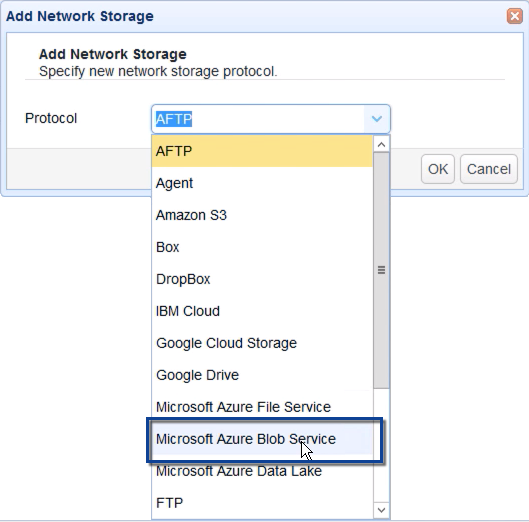Select Google Drive option
Viewport: 529px width, 522px height.
[262, 375]
